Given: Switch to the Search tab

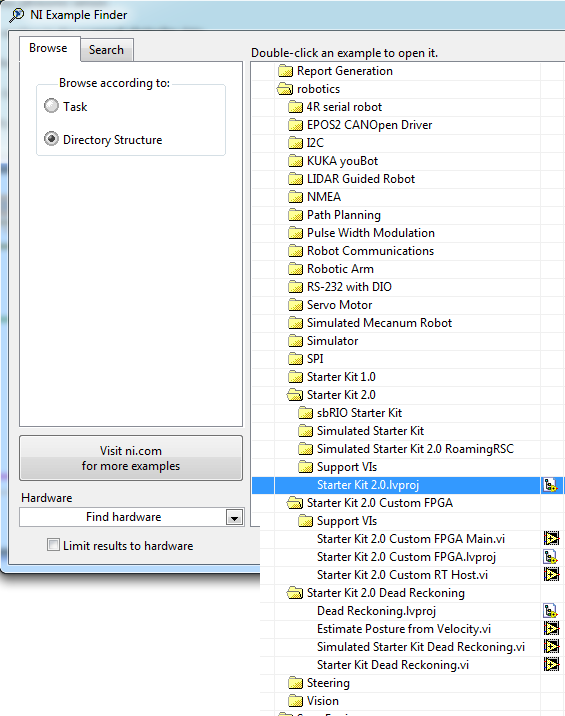Looking at the screenshot, I should point(106,50).
